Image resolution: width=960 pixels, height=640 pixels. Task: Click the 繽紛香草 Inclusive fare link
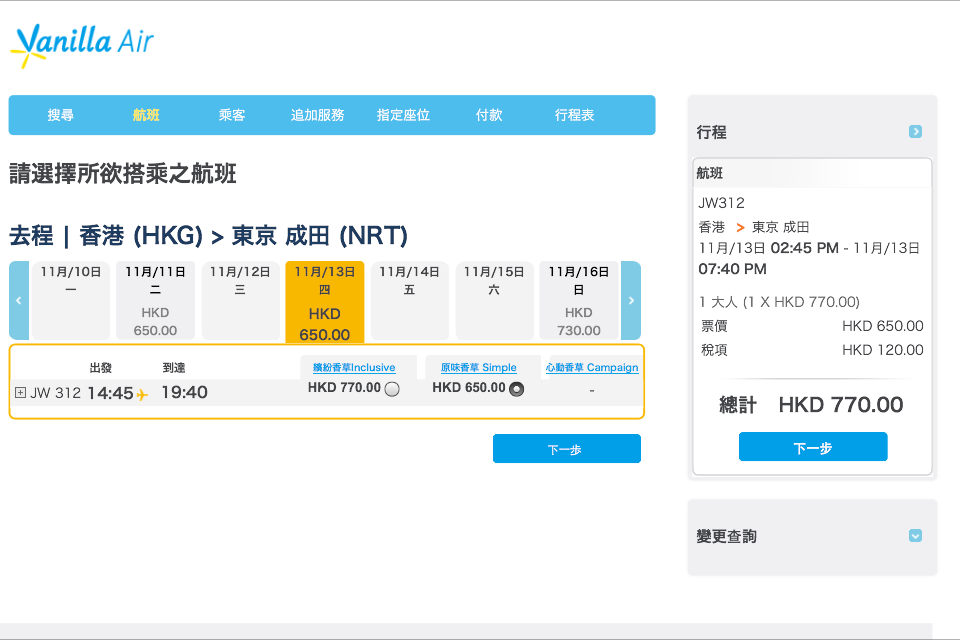pyautogui.click(x=354, y=367)
